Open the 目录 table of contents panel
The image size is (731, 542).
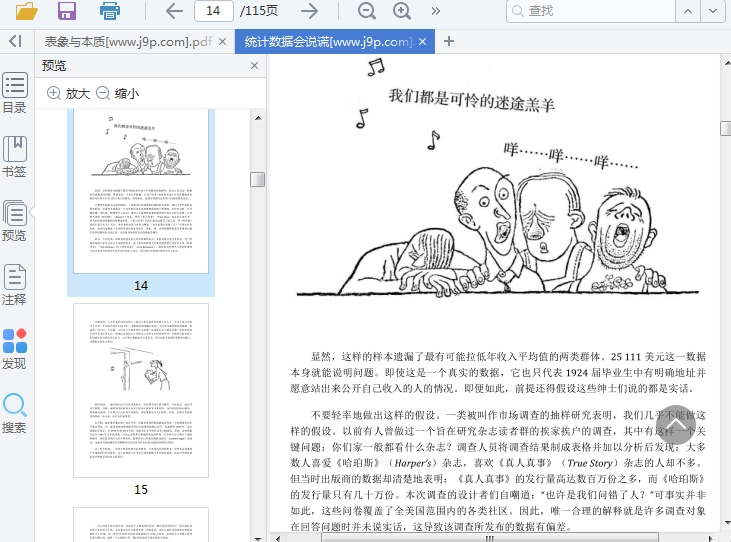click(14, 93)
